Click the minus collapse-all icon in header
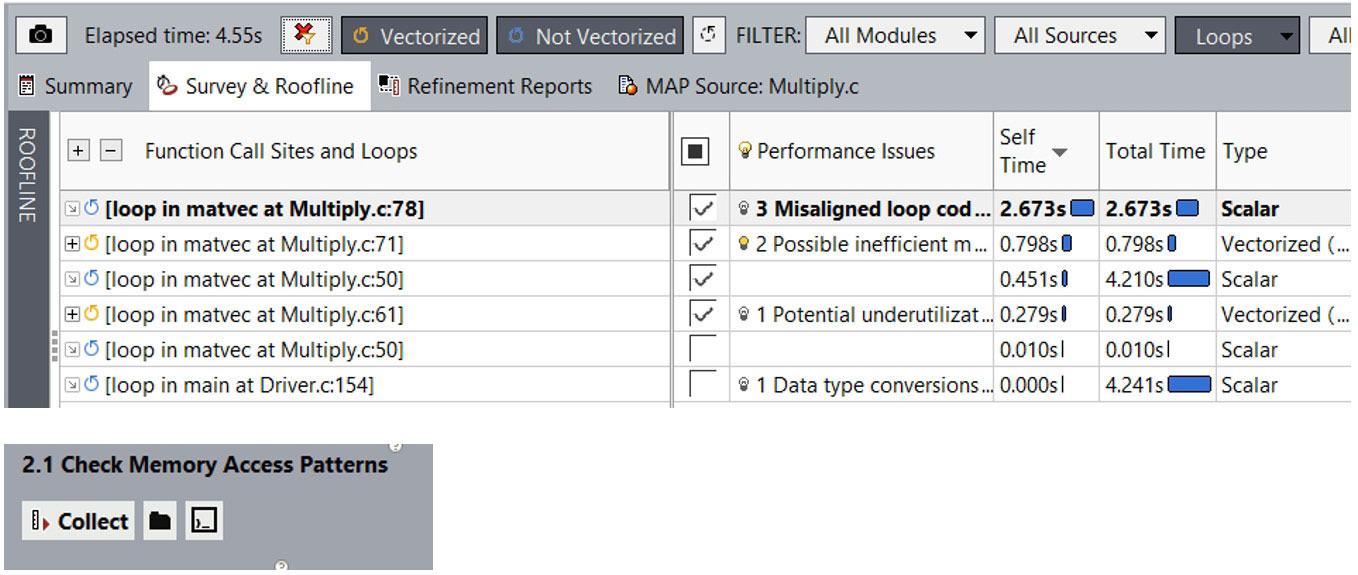This screenshot has width=1358, height=575. pyautogui.click(x=112, y=151)
